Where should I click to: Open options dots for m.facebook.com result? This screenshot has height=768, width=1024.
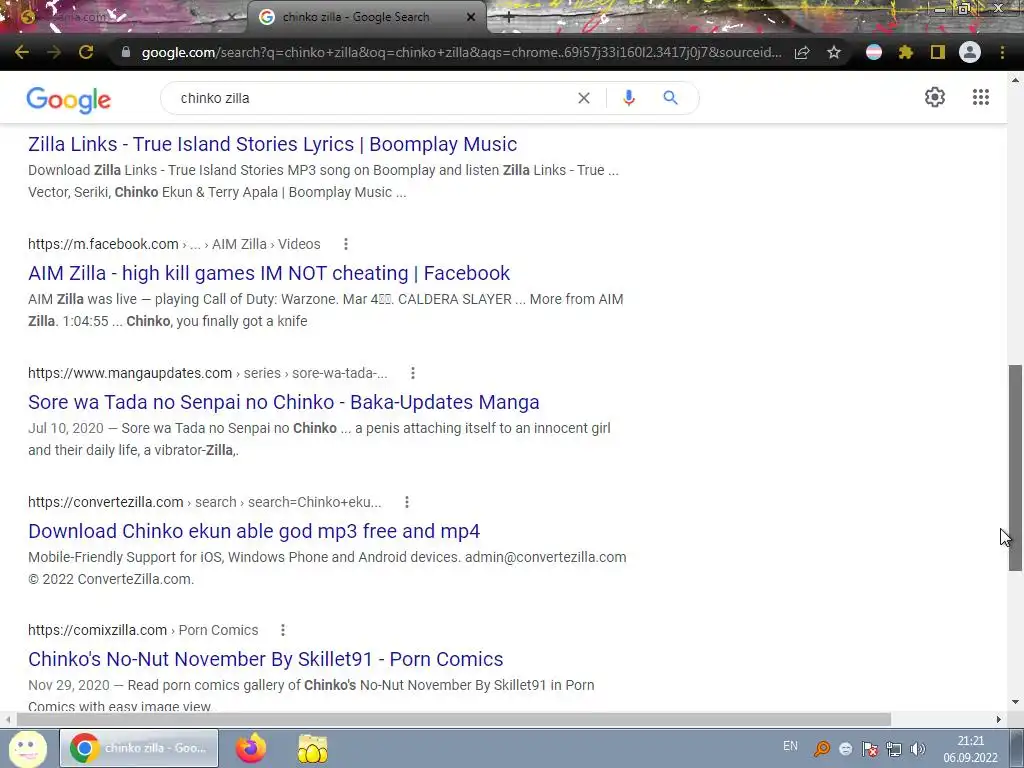coord(345,244)
